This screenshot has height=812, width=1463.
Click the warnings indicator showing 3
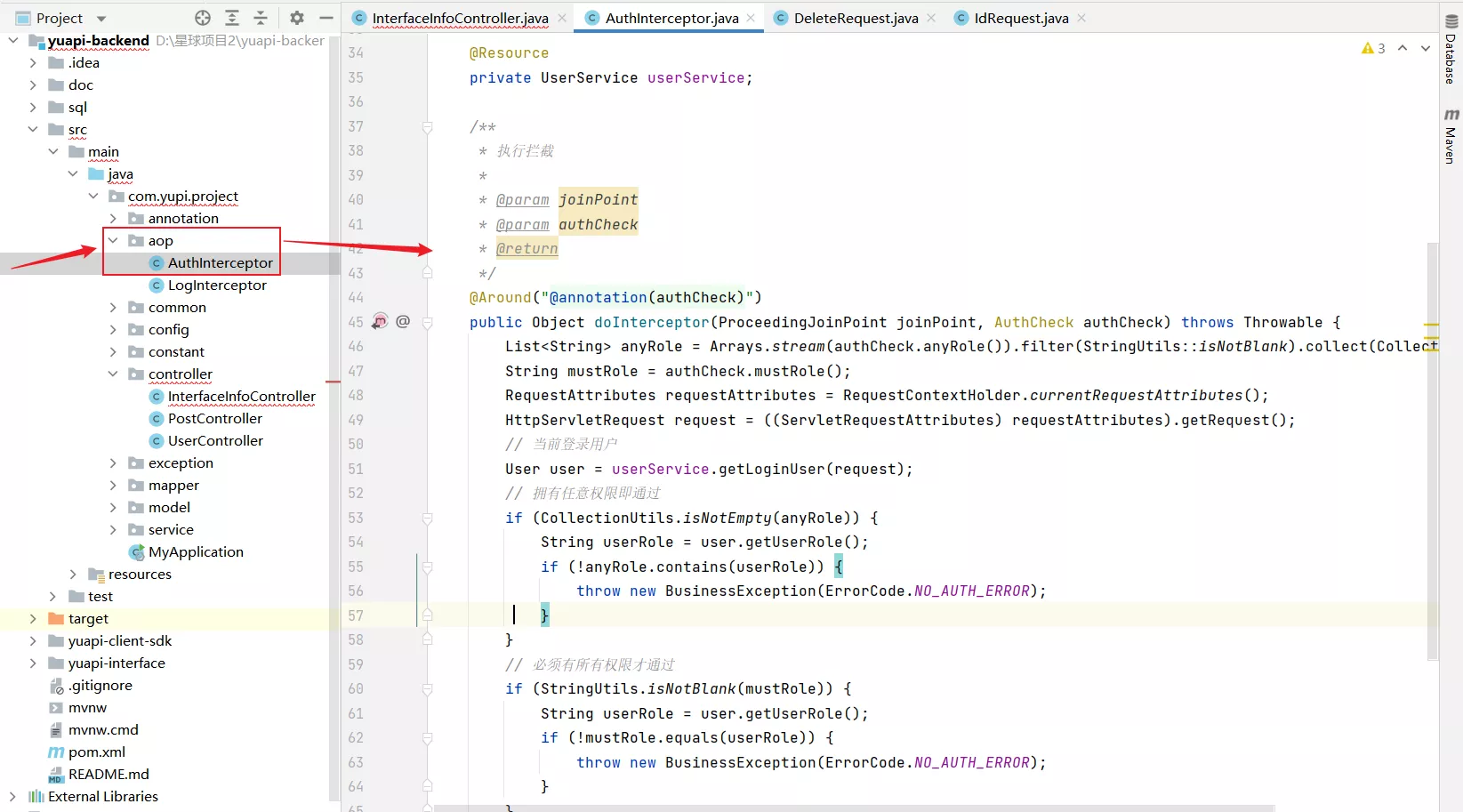pos(1373,48)
